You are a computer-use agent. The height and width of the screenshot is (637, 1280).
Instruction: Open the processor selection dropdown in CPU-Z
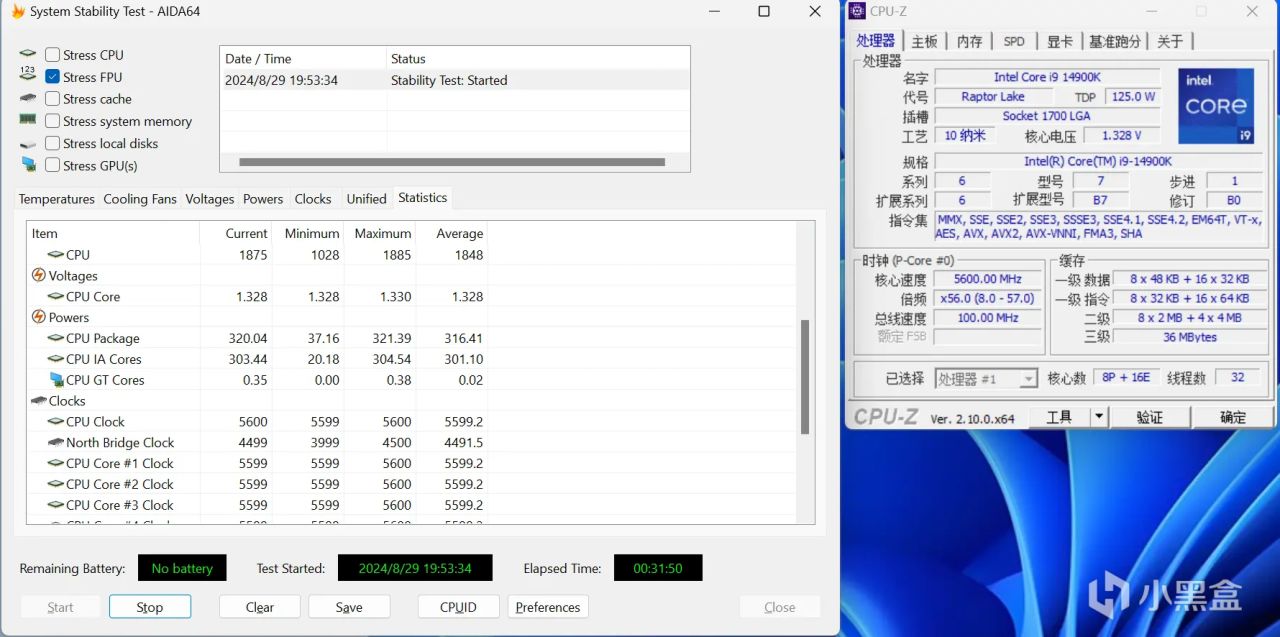(x=987, y=379)
